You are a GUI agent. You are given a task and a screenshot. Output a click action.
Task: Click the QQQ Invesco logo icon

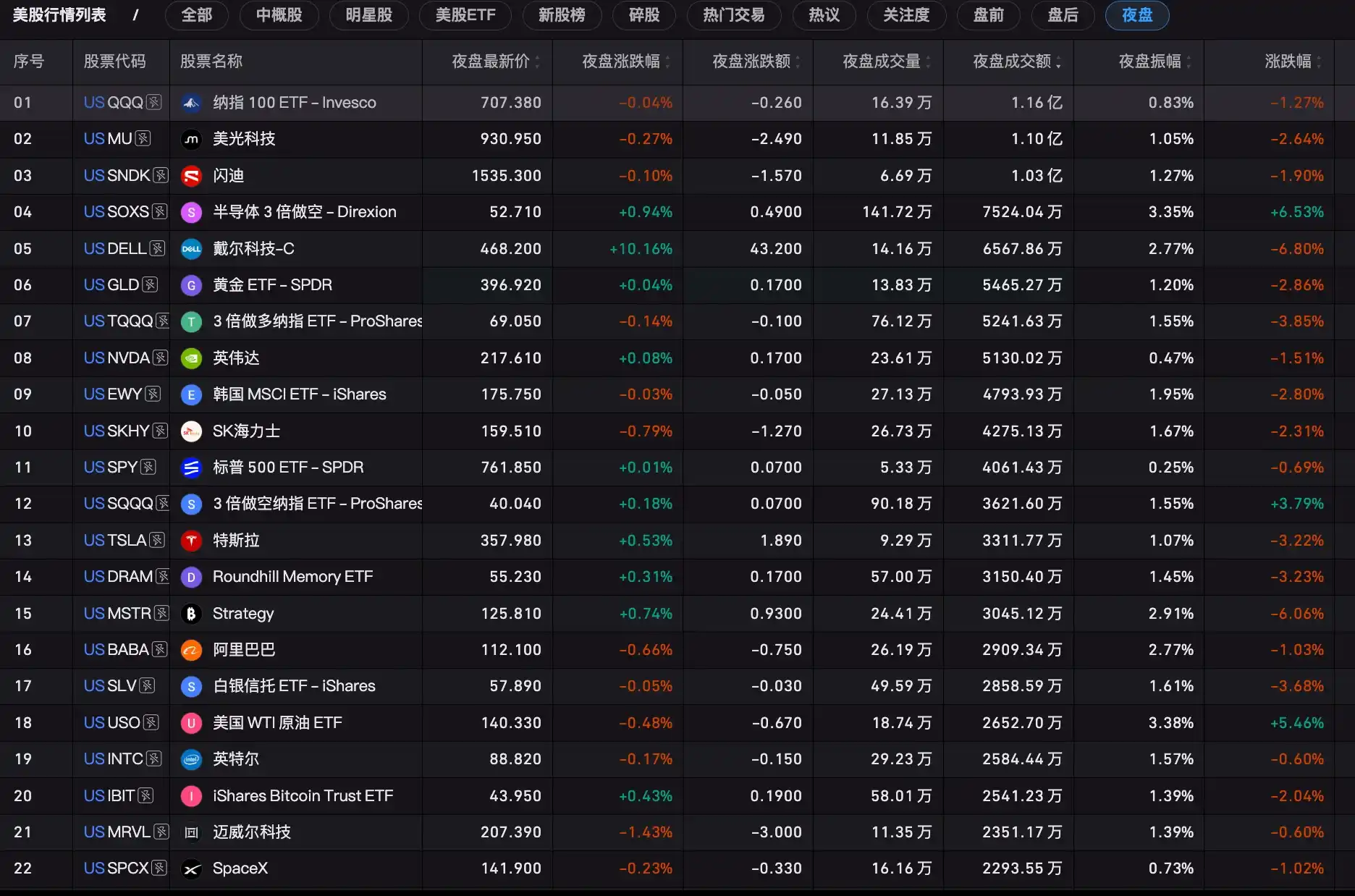pyautogui.click(x=191, y=103)
